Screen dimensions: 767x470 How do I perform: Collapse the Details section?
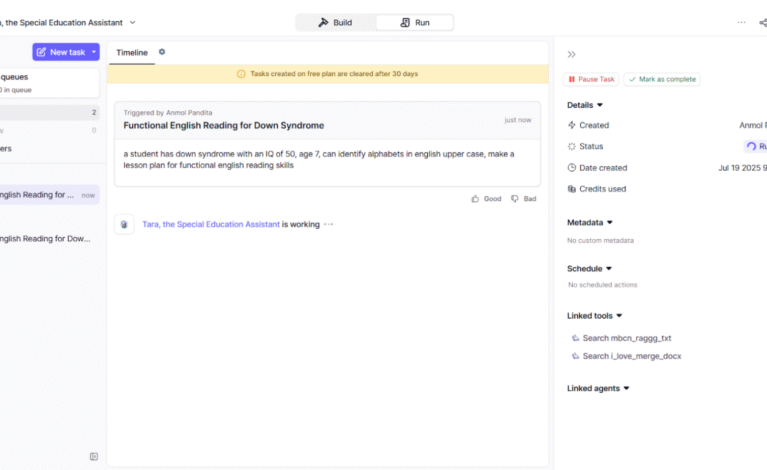tap(600, 105)
